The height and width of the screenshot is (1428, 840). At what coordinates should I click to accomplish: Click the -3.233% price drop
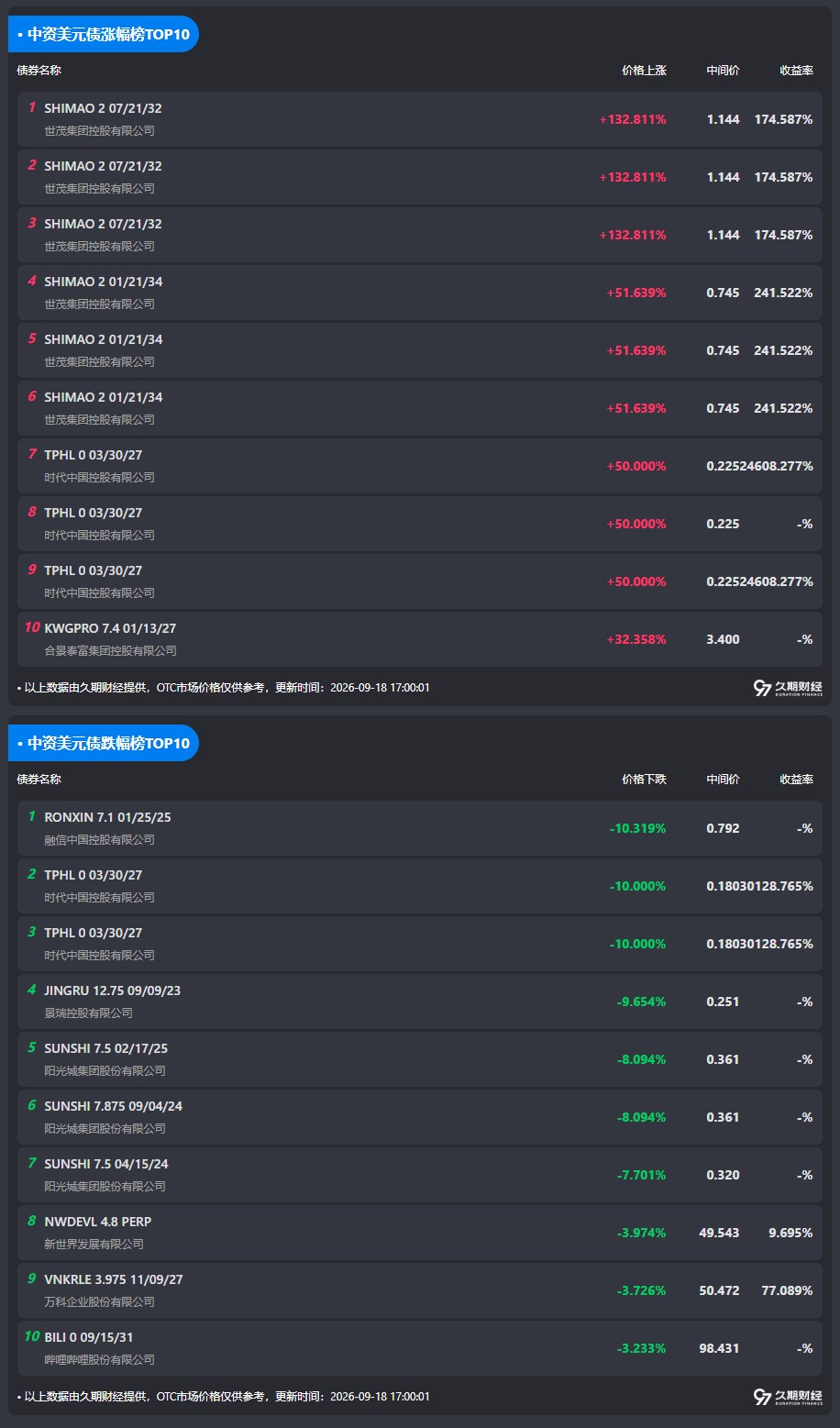click(642, 1348)
